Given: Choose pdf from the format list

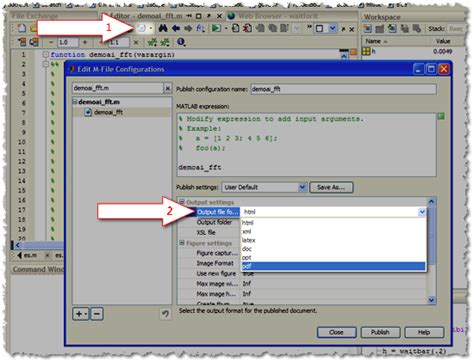Looking at the screenshot, I should pyautogui.click(x=333, y=266).
